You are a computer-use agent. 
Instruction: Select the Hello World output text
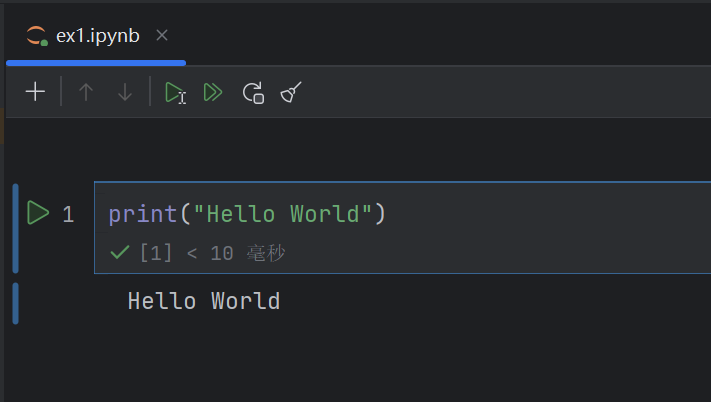coord(204,301)
